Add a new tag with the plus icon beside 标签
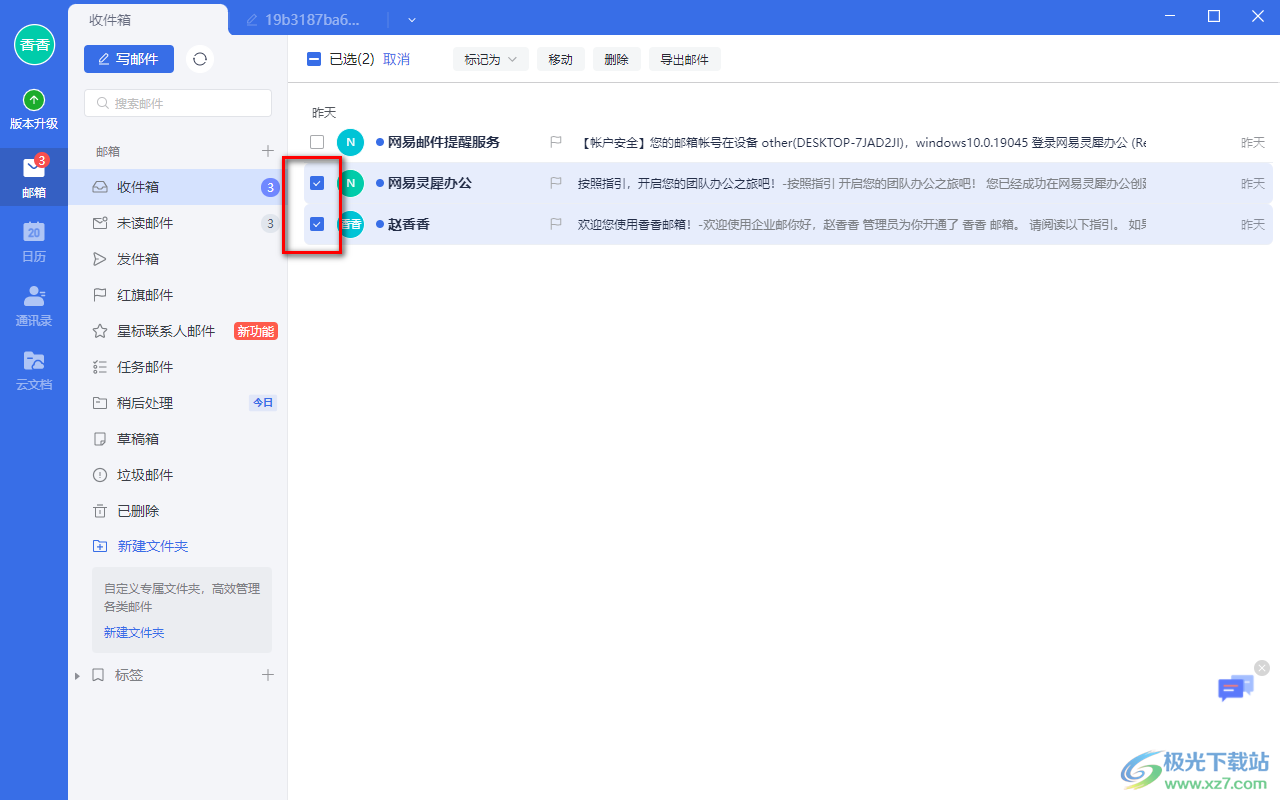Viewport: 1280px width, 800px height. 268,675
